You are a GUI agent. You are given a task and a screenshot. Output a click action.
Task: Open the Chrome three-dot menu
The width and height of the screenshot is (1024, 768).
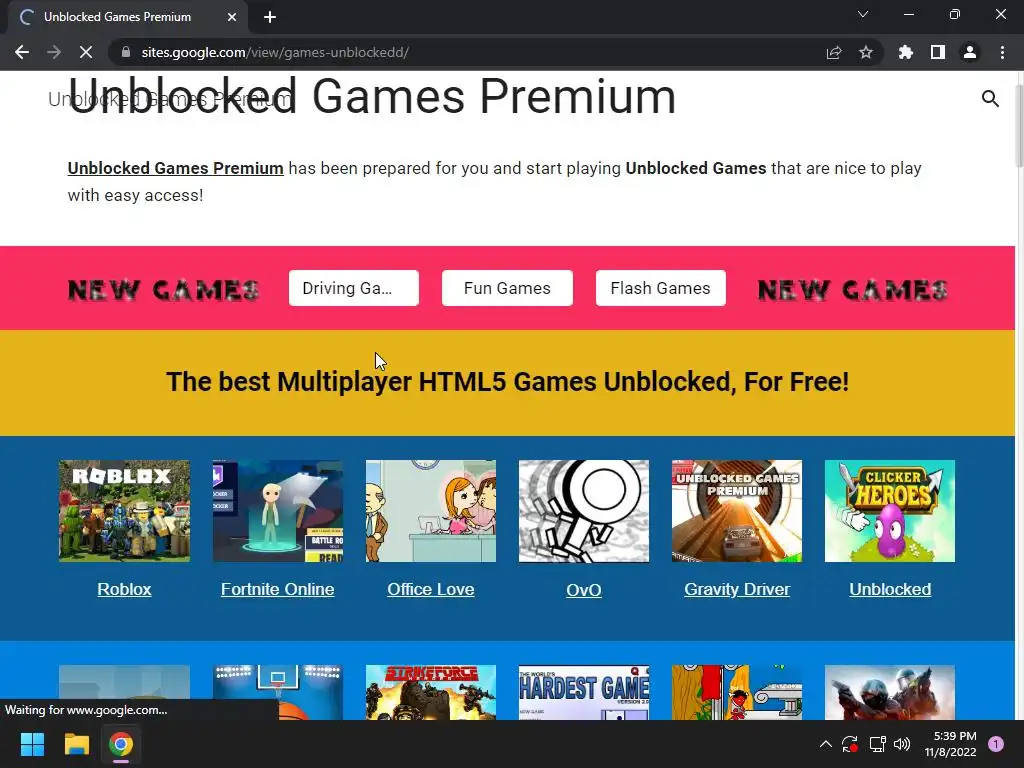(1002, 52)
